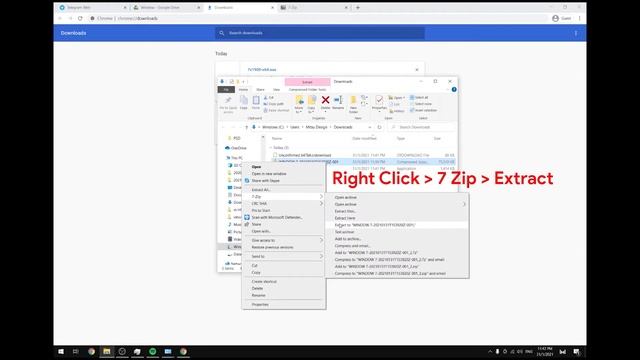Choose Extract to "WINDOW 7-..." in 7-Zip submenu
Viewport: 640px width, 360px height.
tap(397, 225)
